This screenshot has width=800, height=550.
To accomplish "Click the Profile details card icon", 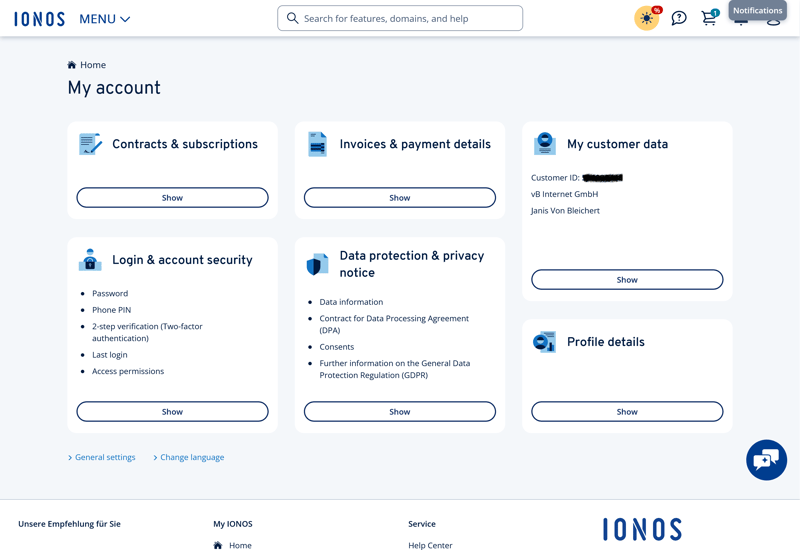I will pyautogui.click(x=544, y=342).
